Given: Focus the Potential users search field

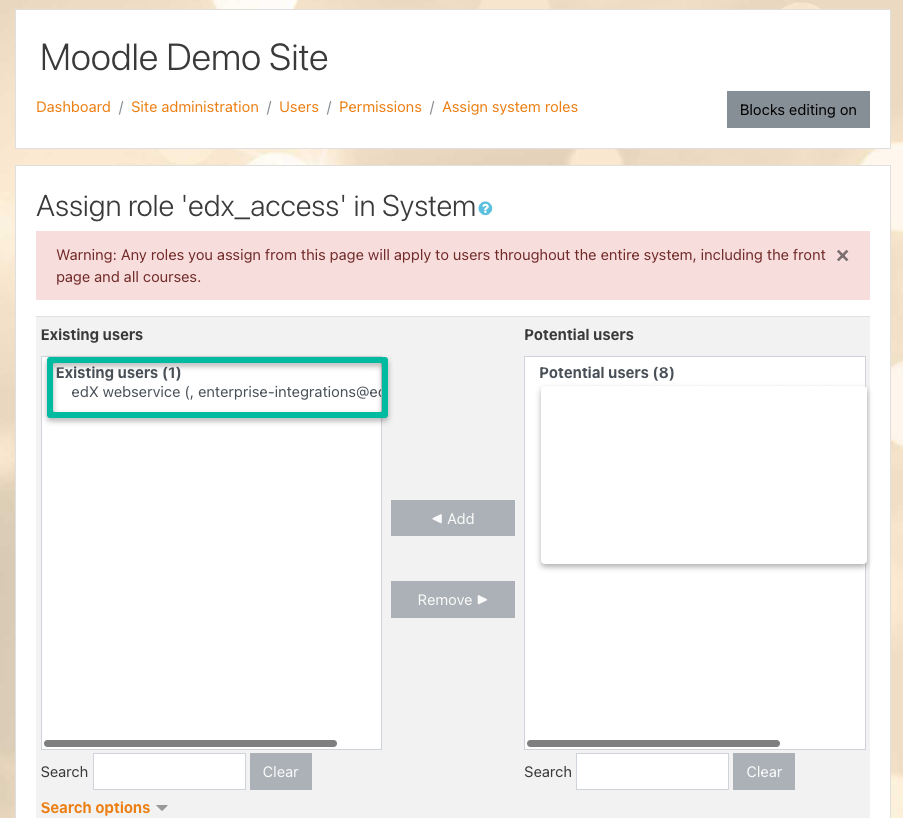Looking at the screenshot, I should [652, 772].
